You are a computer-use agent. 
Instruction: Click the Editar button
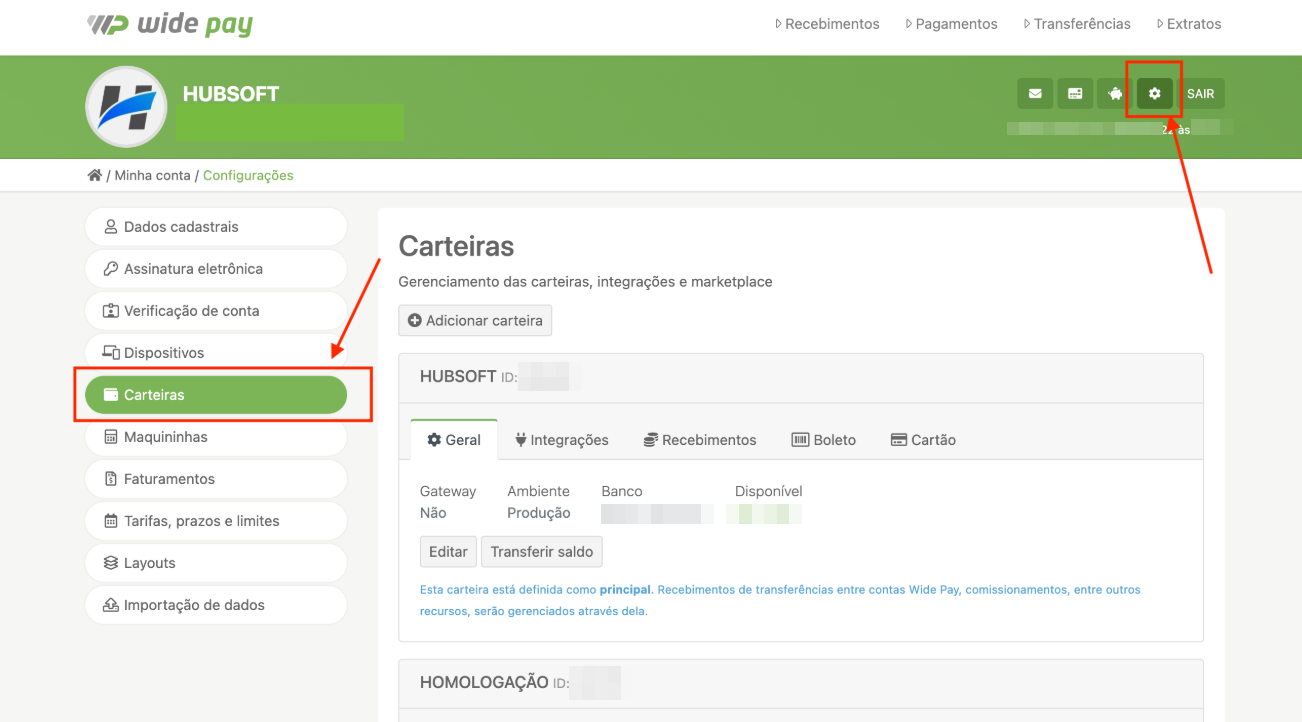(x=448, y=552)
